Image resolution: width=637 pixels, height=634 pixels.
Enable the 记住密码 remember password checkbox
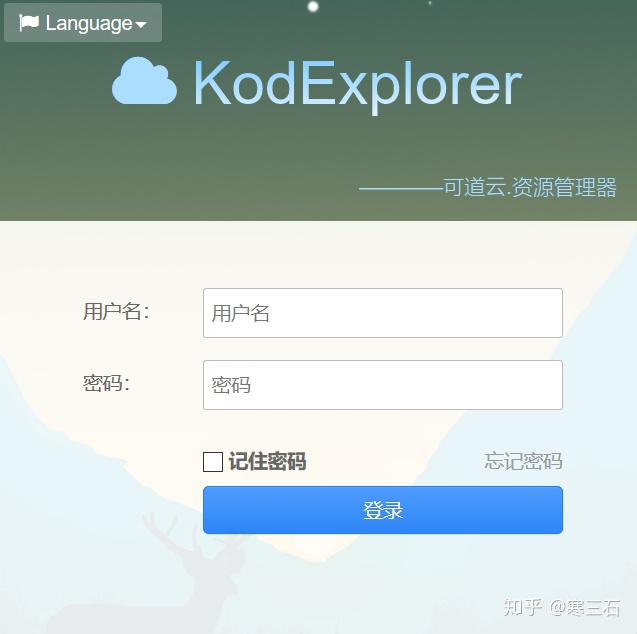pos(213,462)
